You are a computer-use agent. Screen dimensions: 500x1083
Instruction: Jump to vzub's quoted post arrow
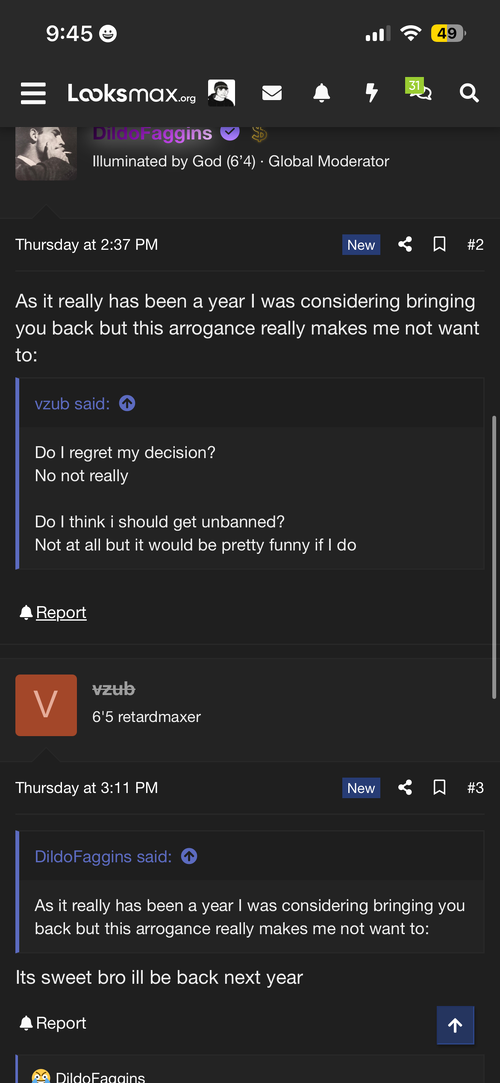pos(127,403)
